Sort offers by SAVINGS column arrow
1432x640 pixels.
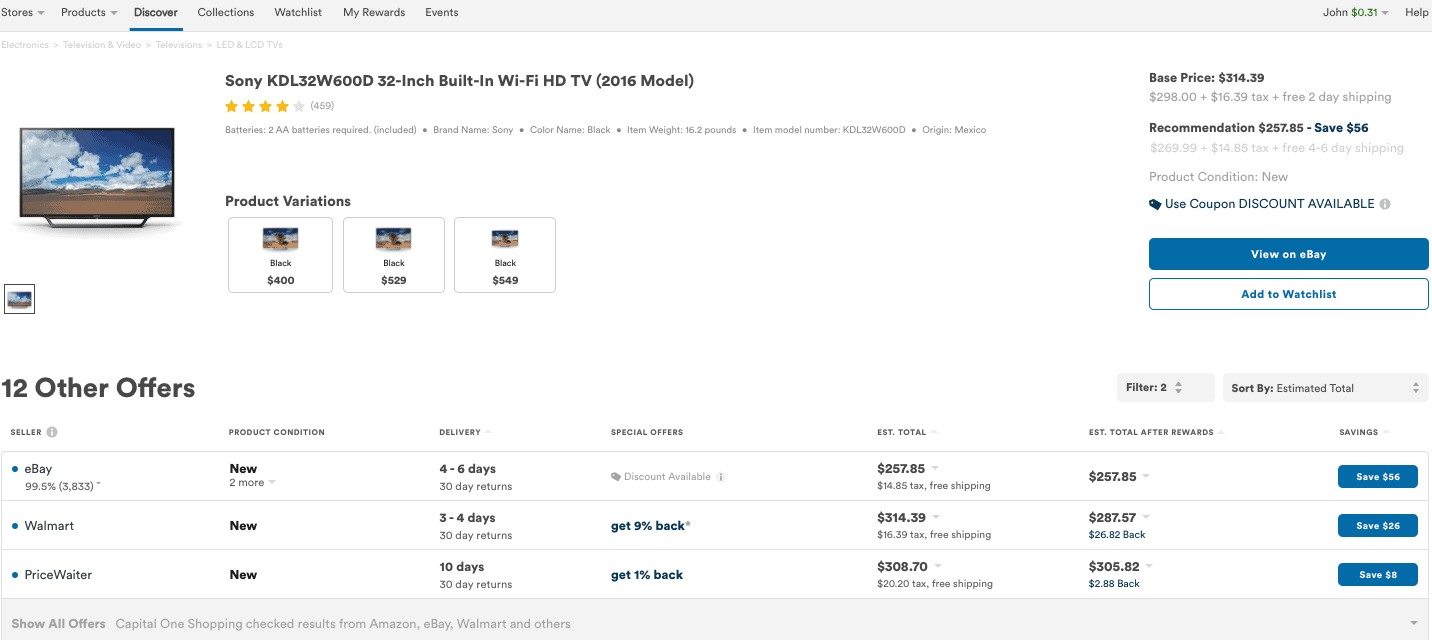pos(1386,432)
